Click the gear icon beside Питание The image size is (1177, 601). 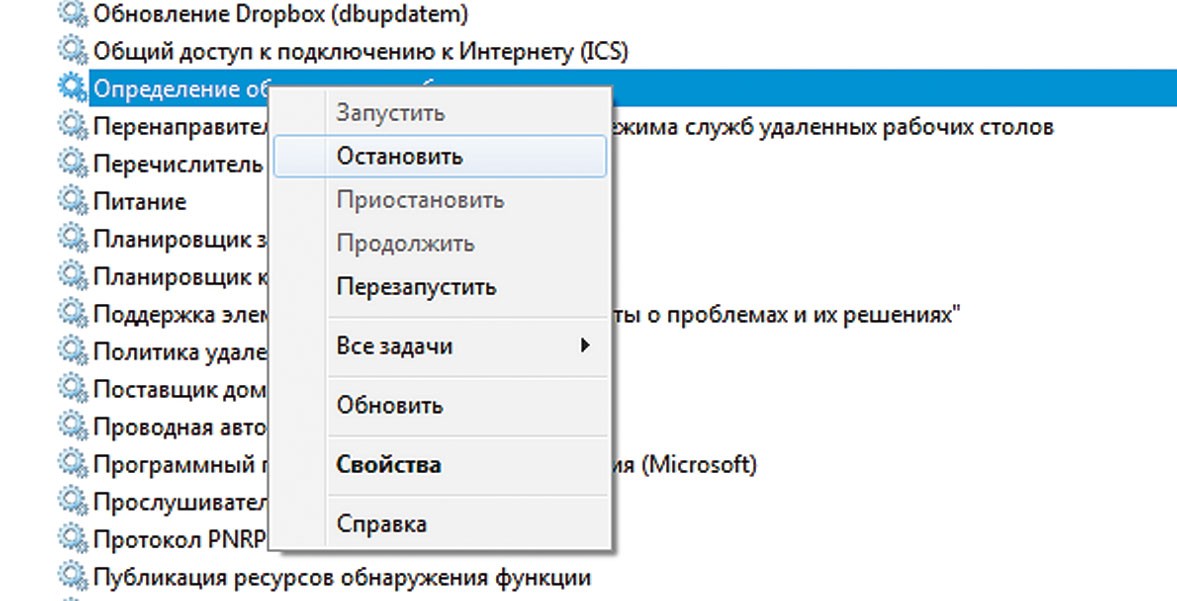pos(72,201)
